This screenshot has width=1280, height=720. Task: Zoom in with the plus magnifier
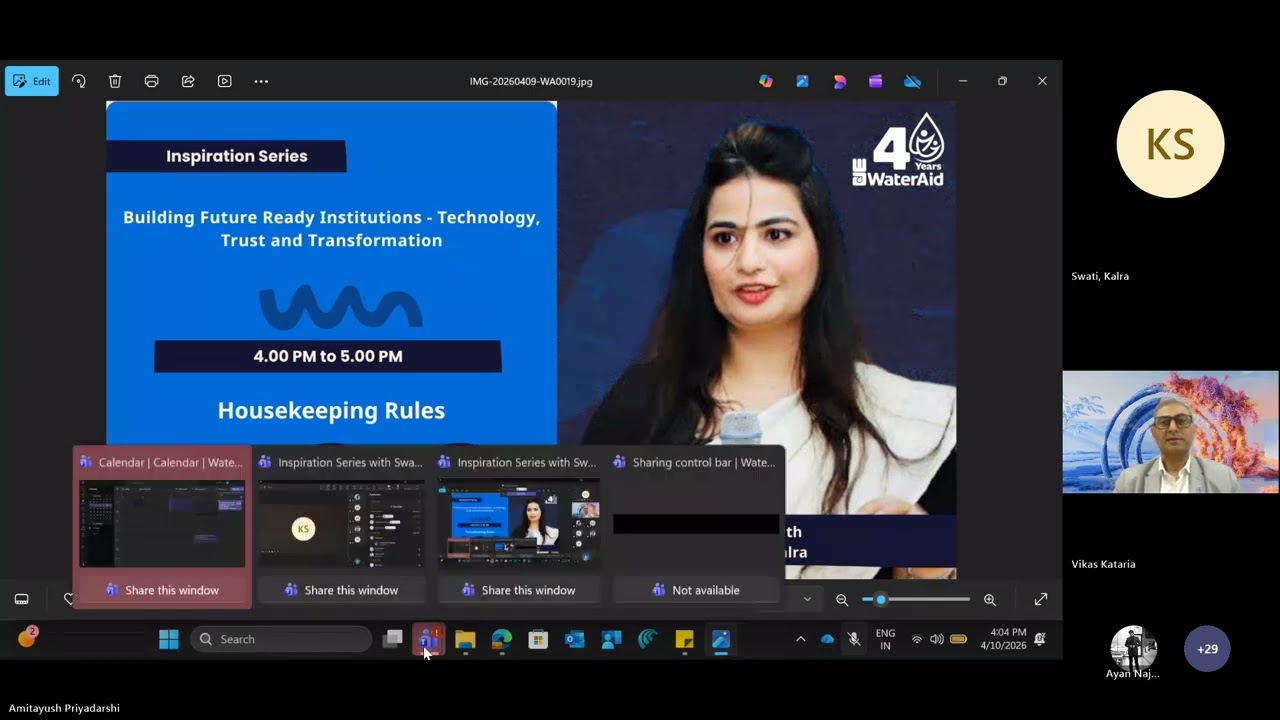point(990,599)
